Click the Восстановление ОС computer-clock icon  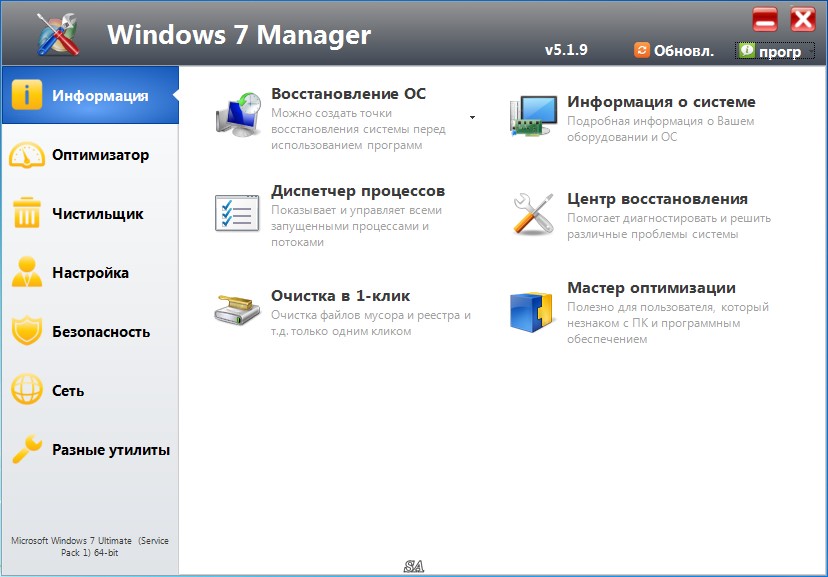tap(239, 115)
